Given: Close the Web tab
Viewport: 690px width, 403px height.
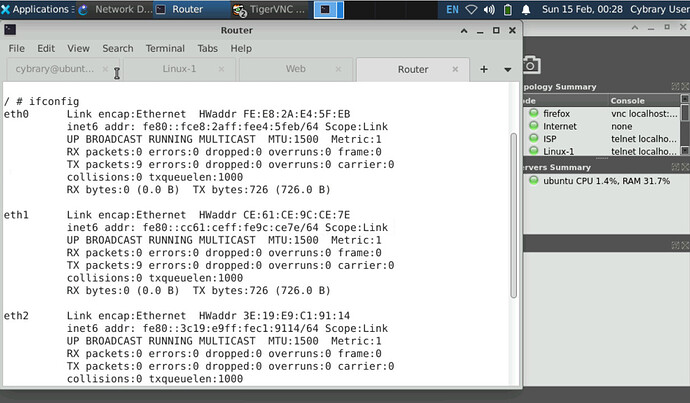Looking at the screenshot, I should pyautogui.click(x=338, y=69).
